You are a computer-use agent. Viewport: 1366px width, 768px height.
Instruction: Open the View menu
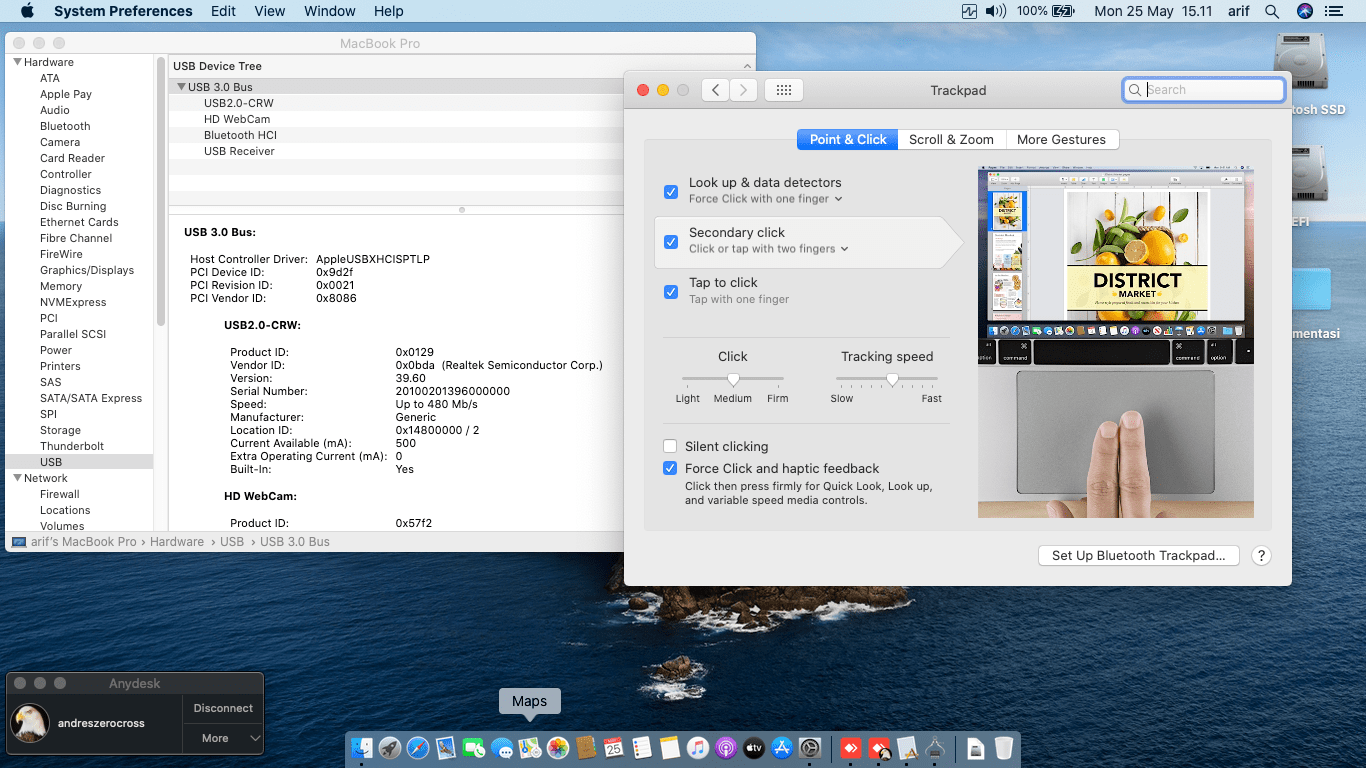point(270,11)
